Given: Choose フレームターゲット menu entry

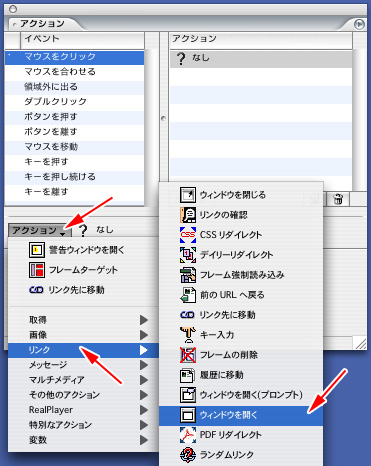Looking at the screenshot, I should [83, 270].
